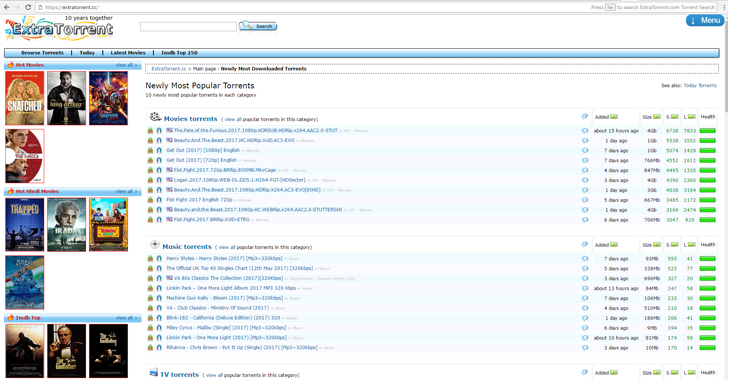This screenshot has width=733, height=388.
Task: Click view all beside Music torrents heading
Action: (227, 247)
